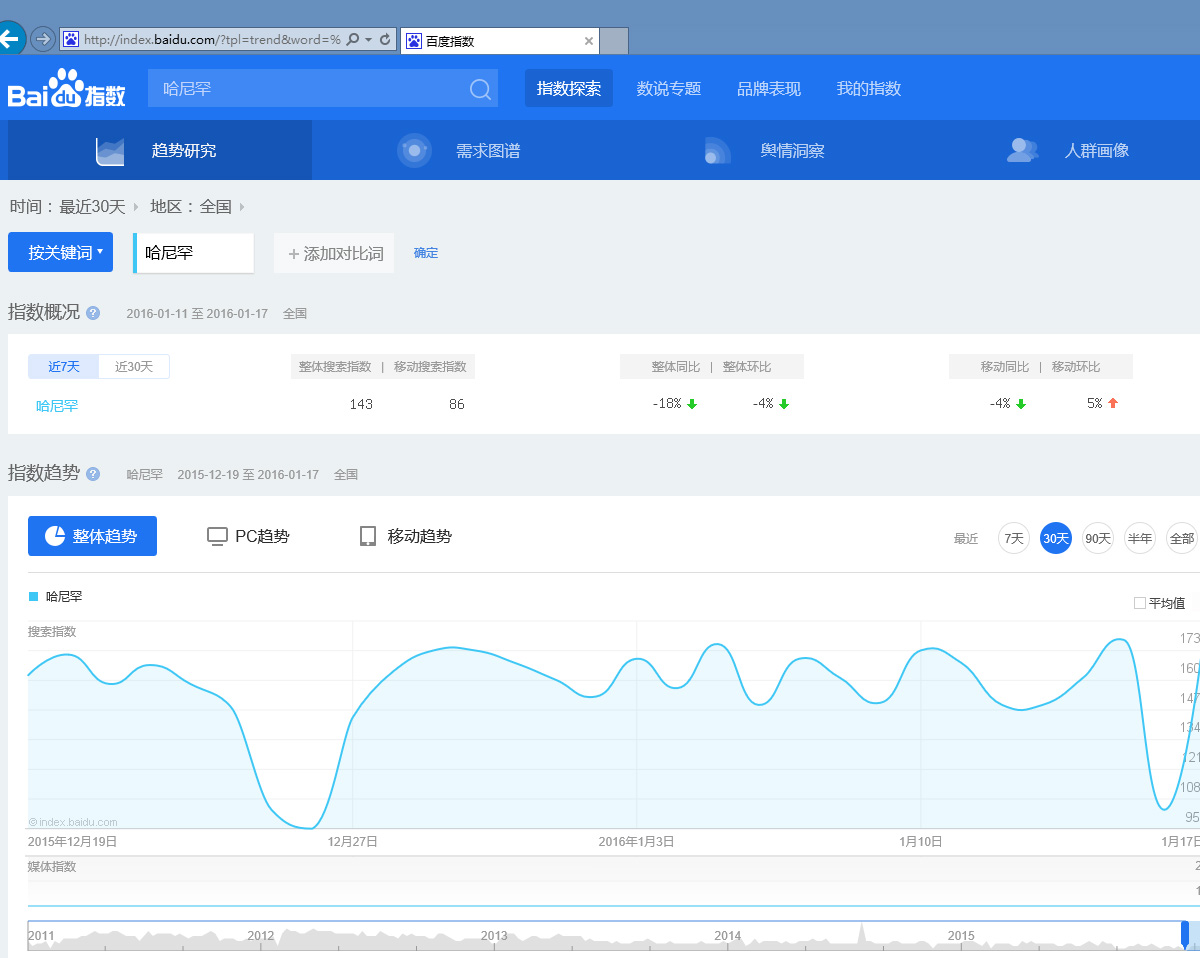Viewport: 1200px width, 958px height.
Task: Click the search magnifier icon
Action: pos(480,89)
